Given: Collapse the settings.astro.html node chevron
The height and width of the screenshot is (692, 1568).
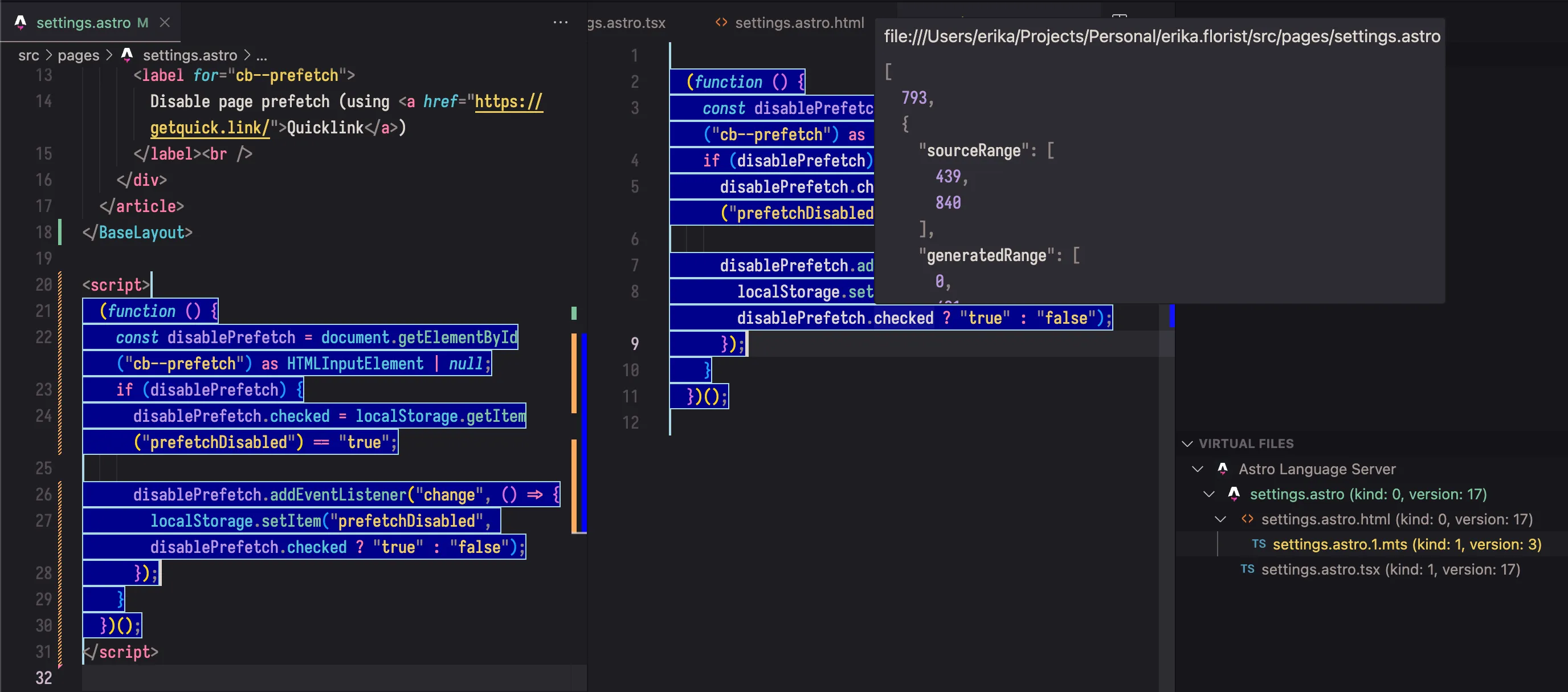Looking at the screenshot, I should [x=1220, y=519].
